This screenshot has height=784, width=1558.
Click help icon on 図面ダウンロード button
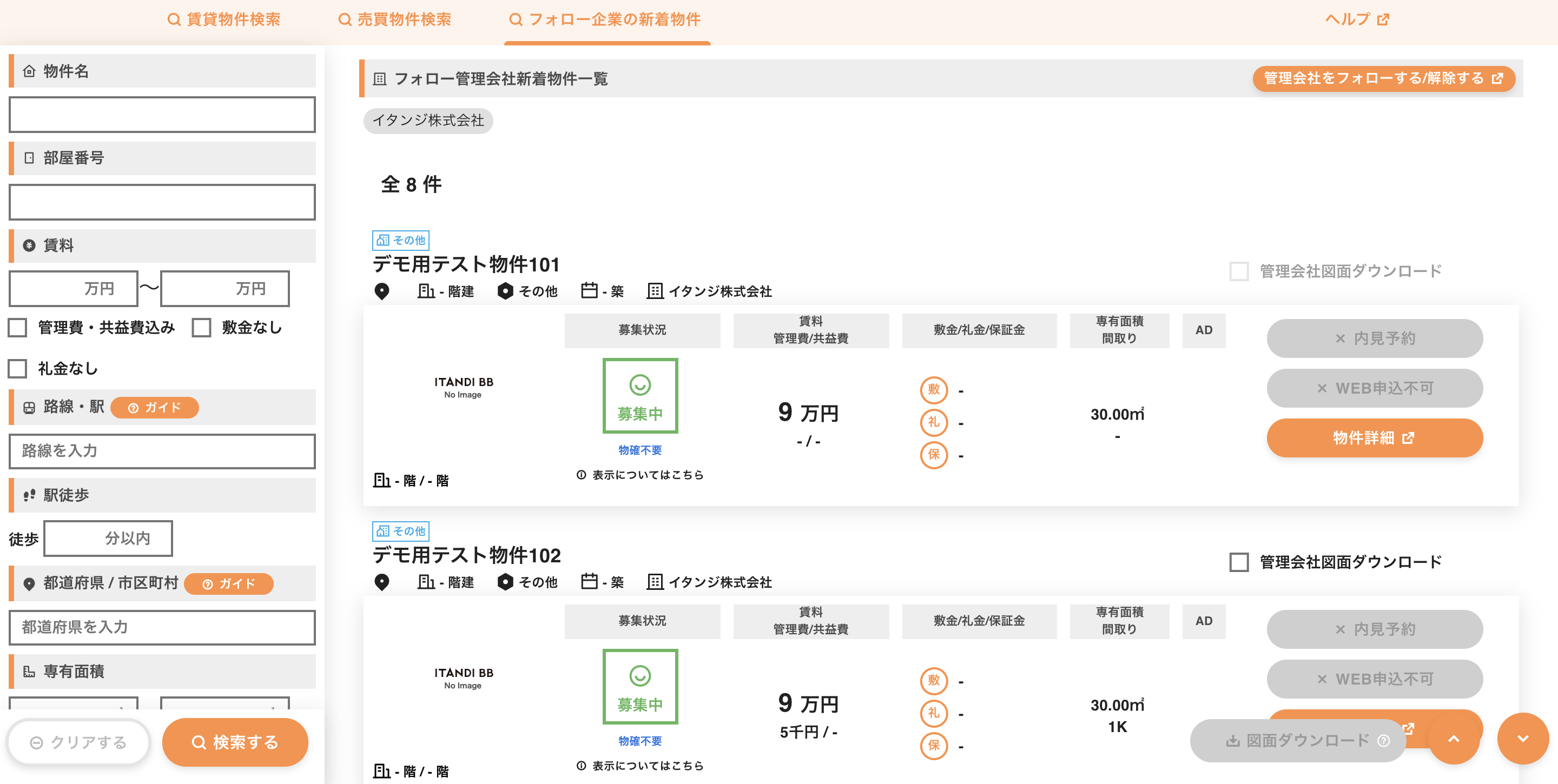(1384, 741)
